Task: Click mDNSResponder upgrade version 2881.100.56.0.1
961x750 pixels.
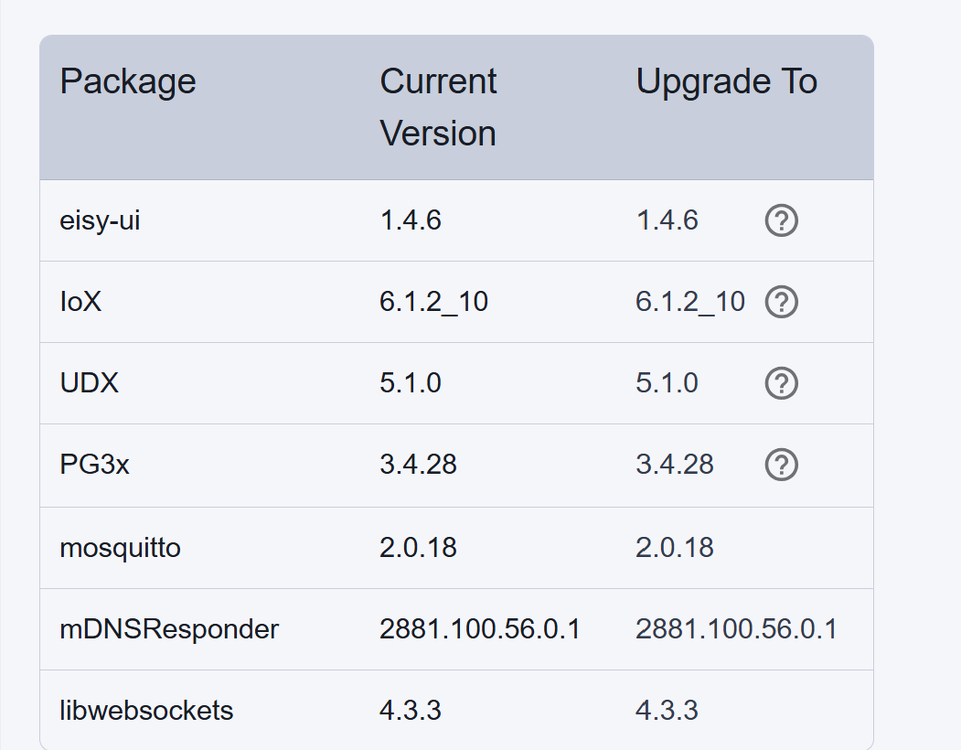Action: pyautogui.click(x=736, y=629)
